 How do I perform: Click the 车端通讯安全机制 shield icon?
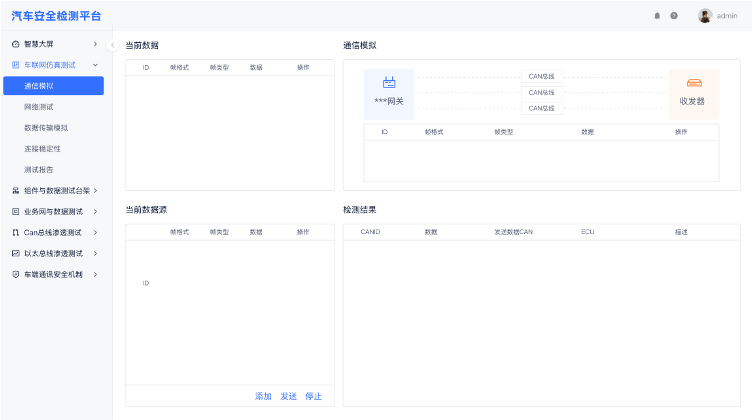point(15,274)
